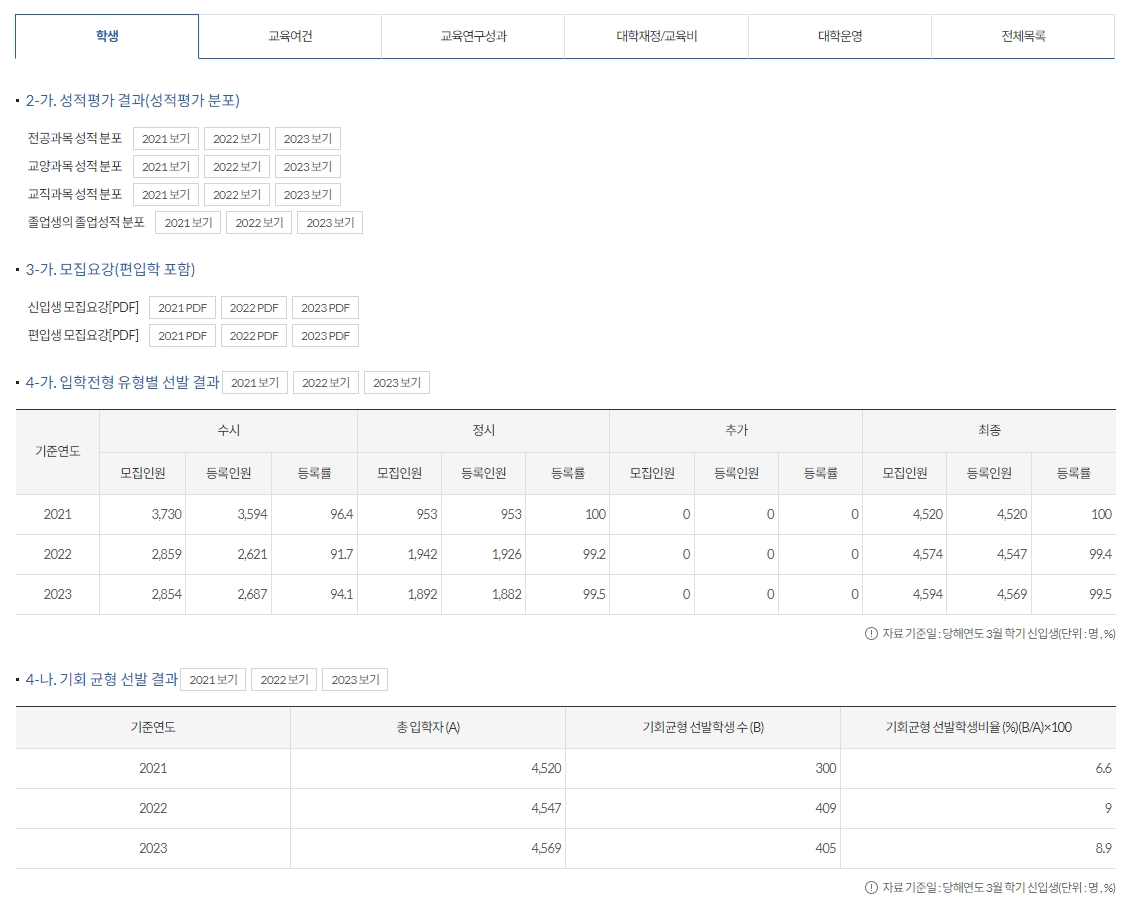Click the 총 입학자(A) column header
The height and width of the screenshot is (905, 1138).
pos(428,727)
